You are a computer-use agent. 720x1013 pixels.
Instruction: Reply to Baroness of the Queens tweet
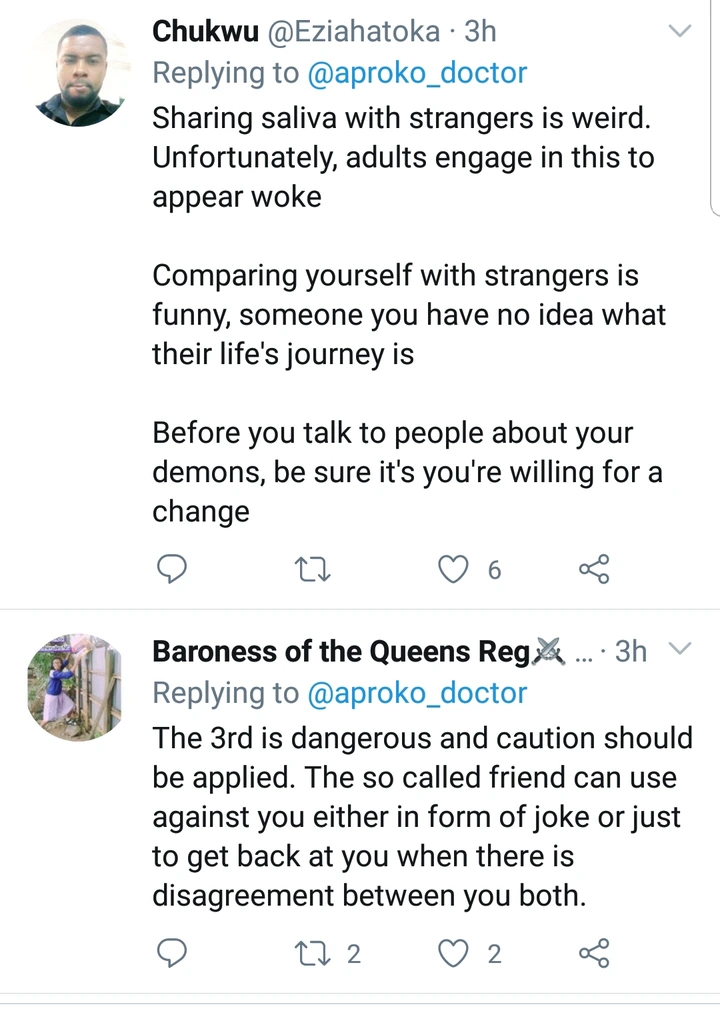pyautogui.click(x=173, y=953)
